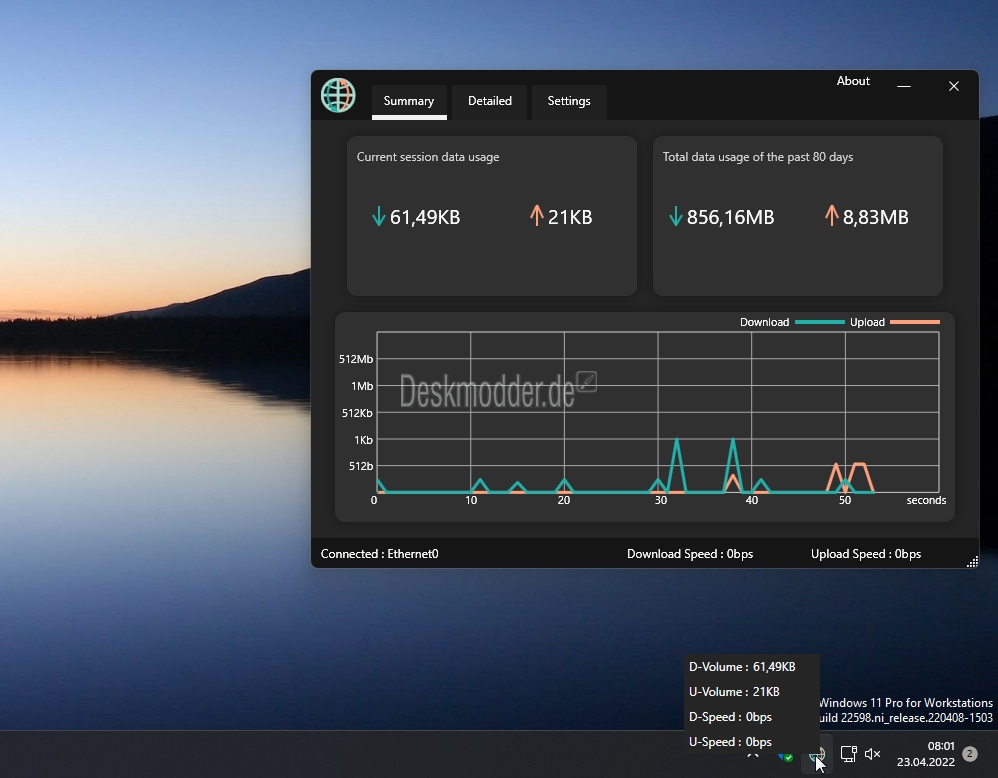Select the 61,49KB value in the session card
The width and height of the screenshot is (998, 778).
coord(425,217)
